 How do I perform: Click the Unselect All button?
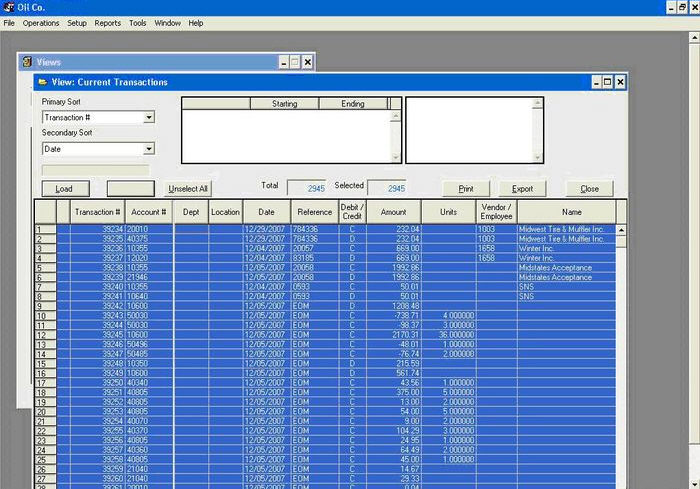click(x=188, y=188)
